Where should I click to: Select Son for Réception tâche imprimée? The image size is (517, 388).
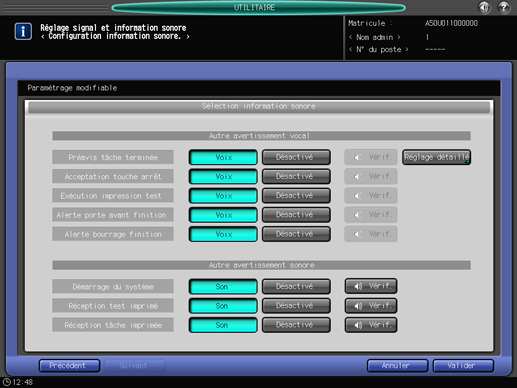[x=223, y=325]
